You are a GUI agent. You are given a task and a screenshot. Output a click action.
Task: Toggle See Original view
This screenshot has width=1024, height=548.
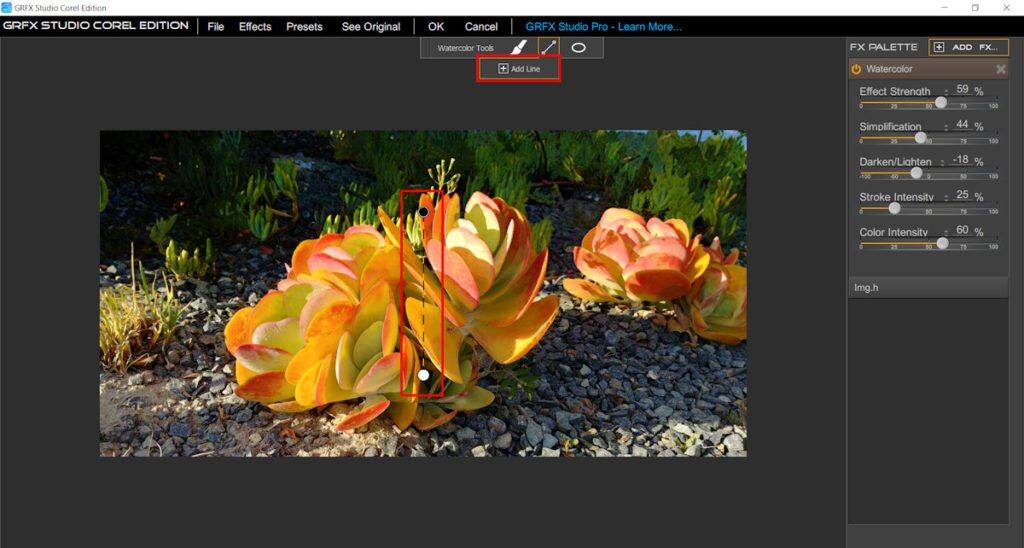click(371, 27)
